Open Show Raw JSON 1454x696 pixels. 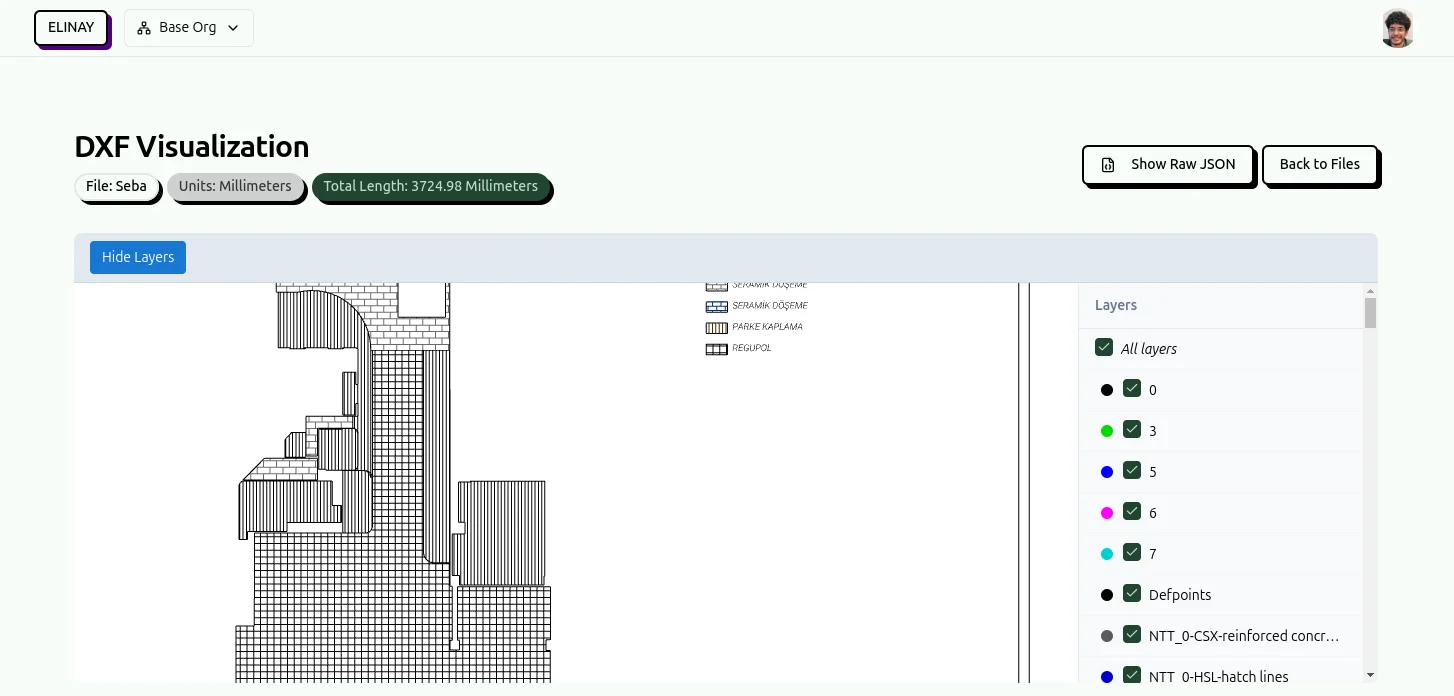click(x=1168, y=164)
